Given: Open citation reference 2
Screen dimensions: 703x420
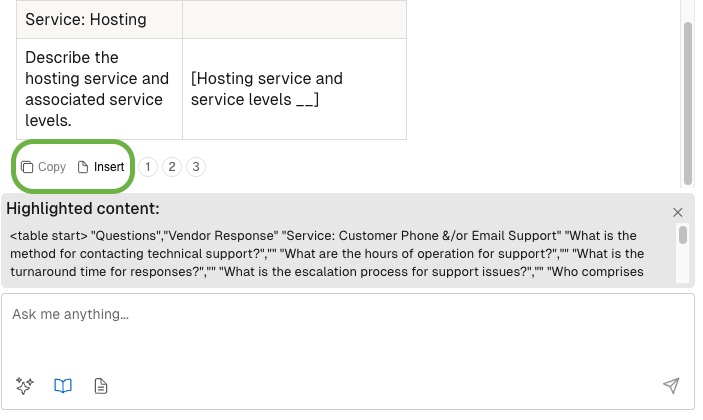Looking at the screenshot, I should 172,167.
